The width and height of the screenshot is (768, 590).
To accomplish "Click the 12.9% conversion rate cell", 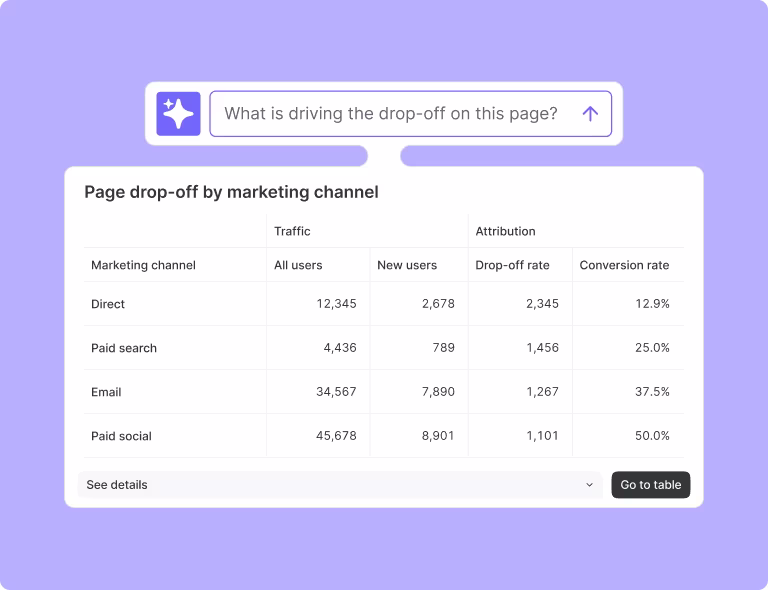I will (x=652, y=304).
